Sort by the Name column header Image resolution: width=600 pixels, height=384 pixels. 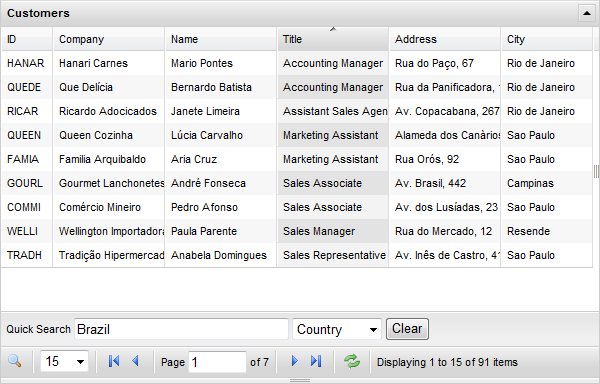[221, 39]
